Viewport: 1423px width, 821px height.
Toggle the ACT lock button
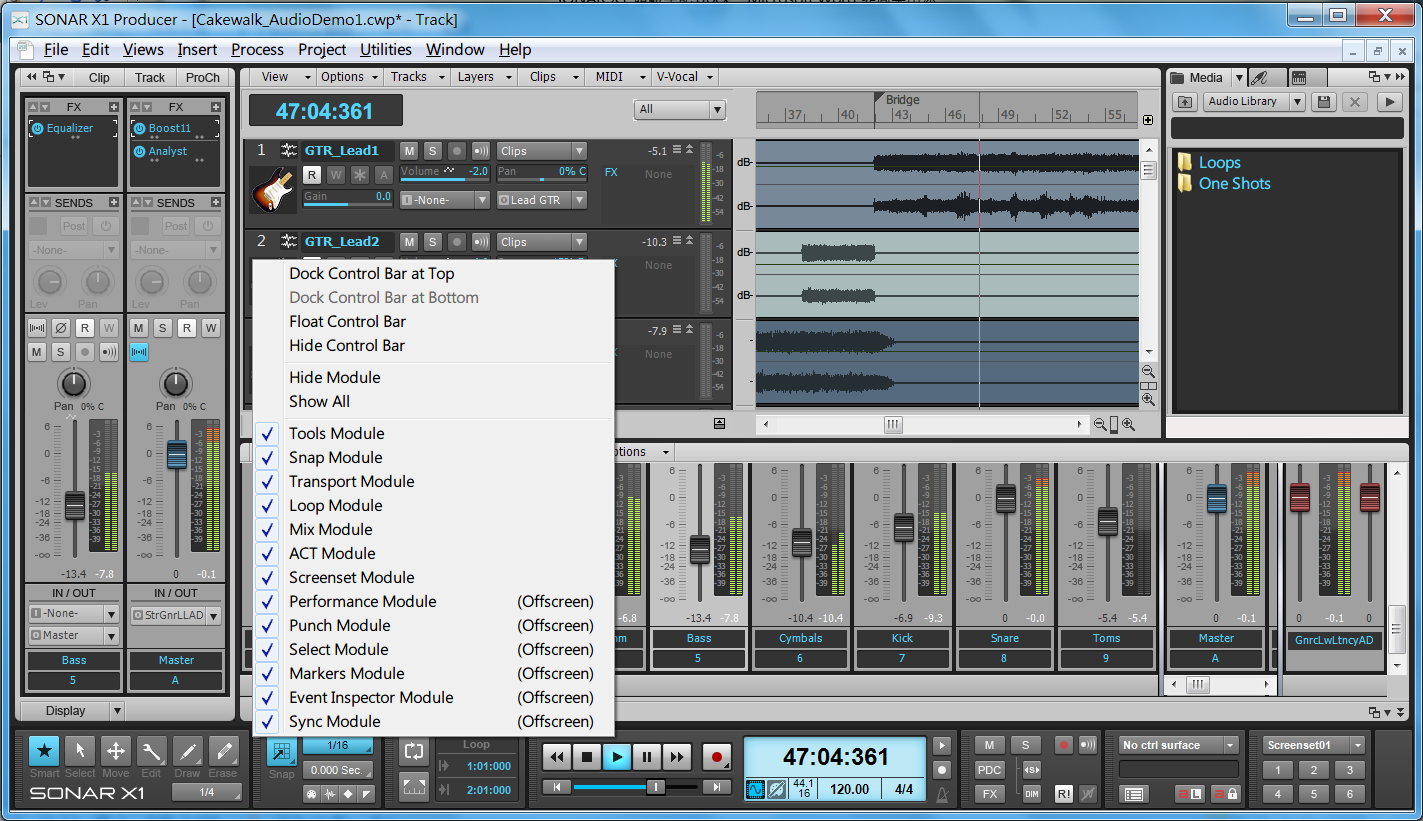click(1226, 794)
